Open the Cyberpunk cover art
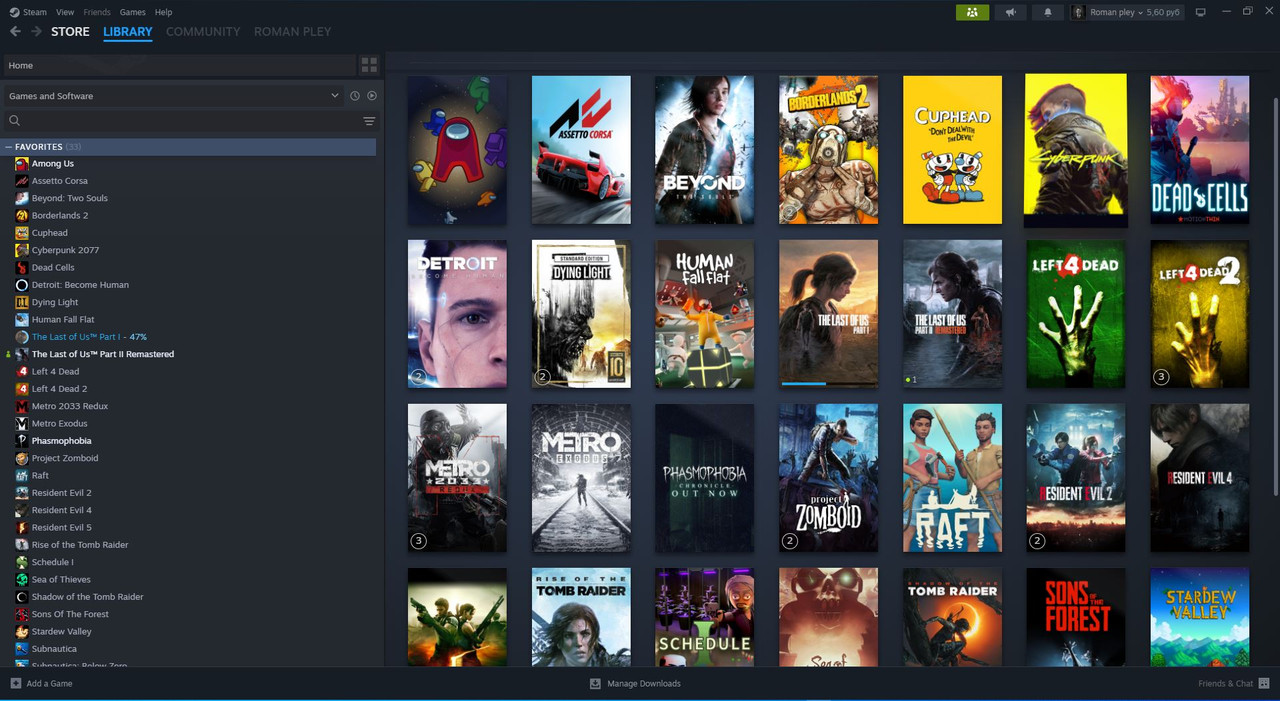This screenshot has width=1280, height=701. [x=1076, y=150]
